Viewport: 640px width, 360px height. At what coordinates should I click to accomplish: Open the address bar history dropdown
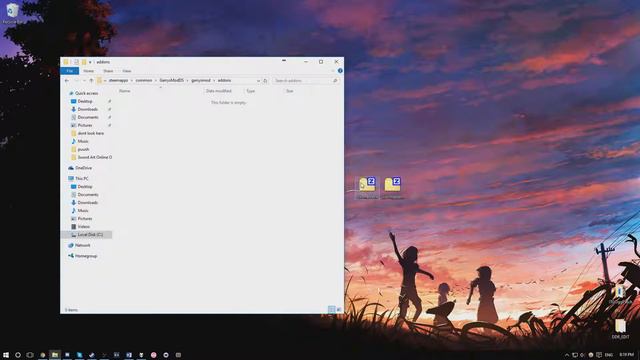click(x=258, y=81)
